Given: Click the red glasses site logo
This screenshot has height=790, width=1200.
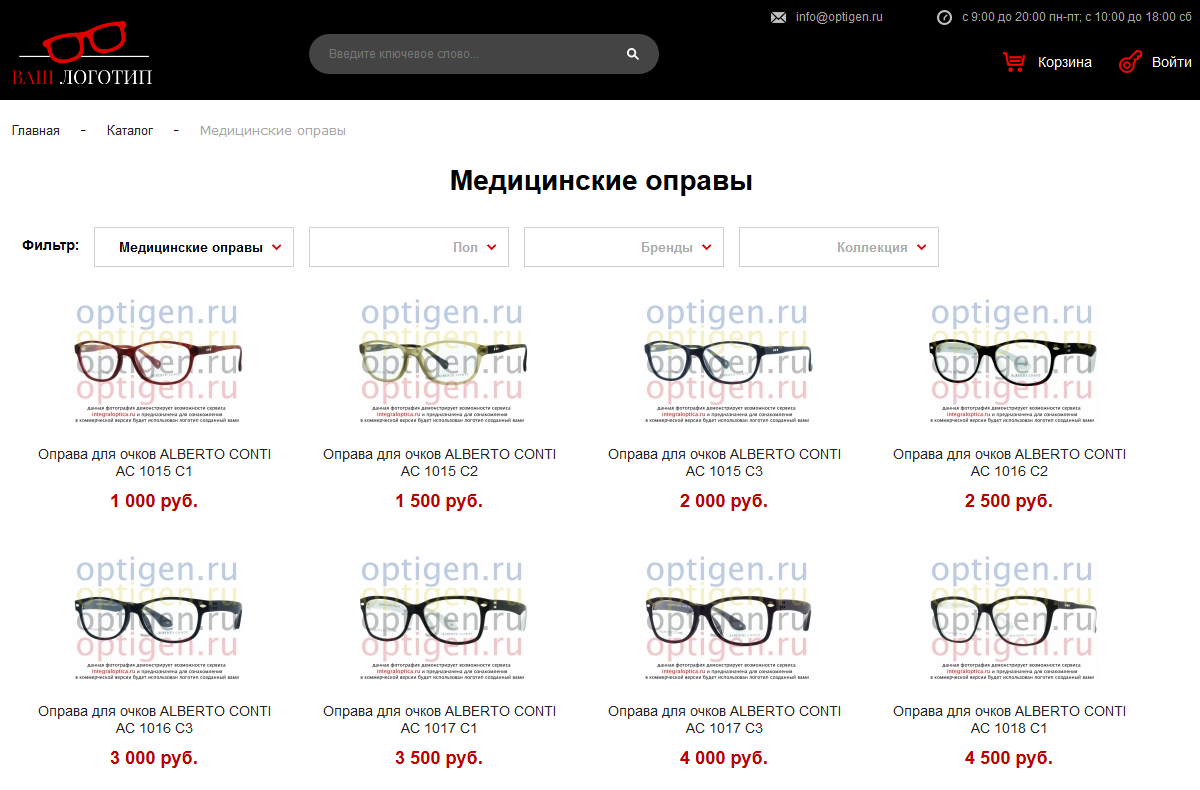Looking at the screenshot, I should [82, 57].
